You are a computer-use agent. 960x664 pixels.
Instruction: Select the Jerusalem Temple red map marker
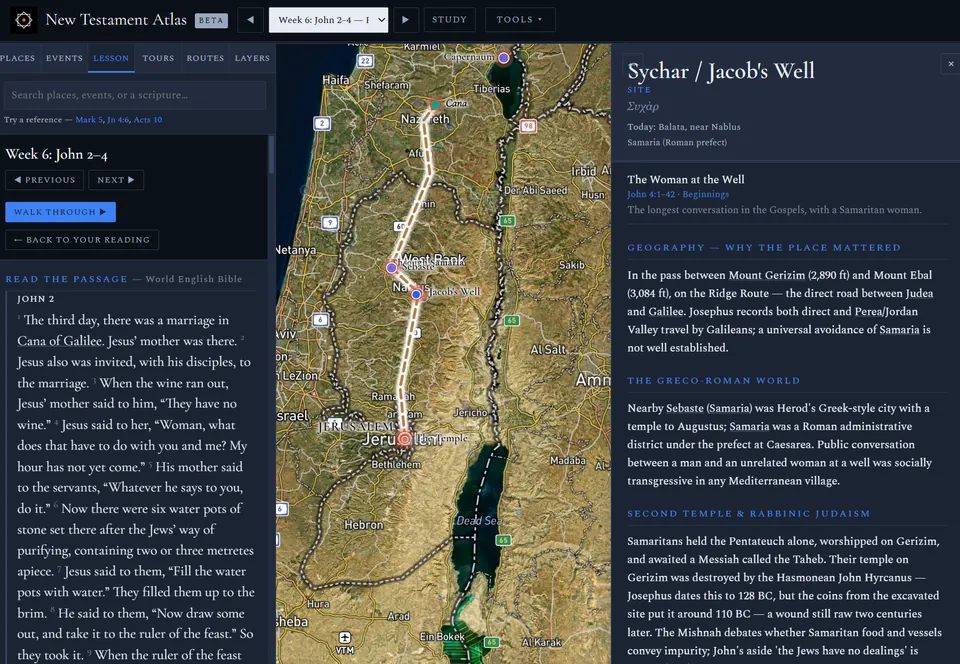[x=405, y=439]
